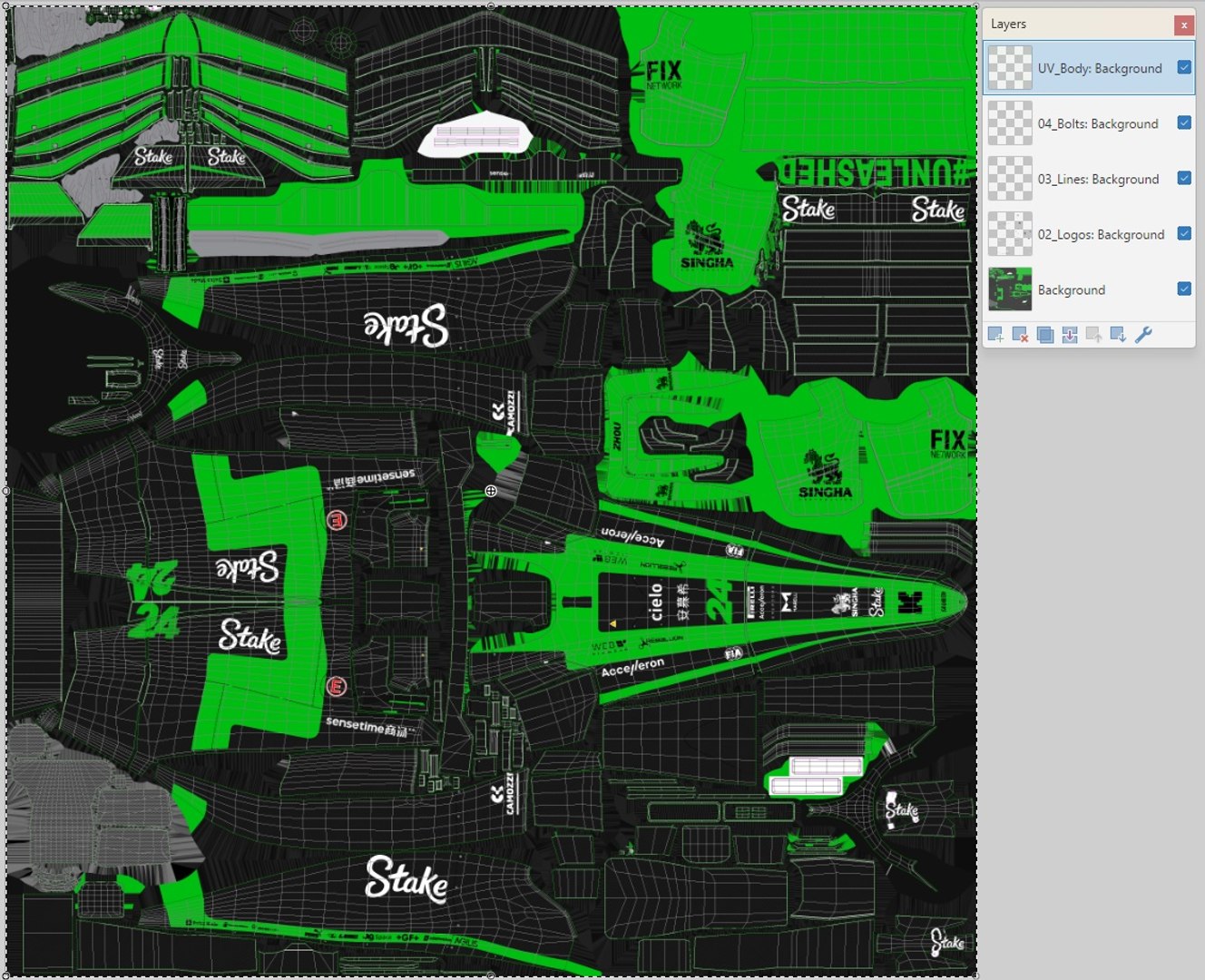The image size is (1205, 980).
Task: Toggle the bottom Background layer's visibility checkbox
Action: click(x=1184, y=289)
